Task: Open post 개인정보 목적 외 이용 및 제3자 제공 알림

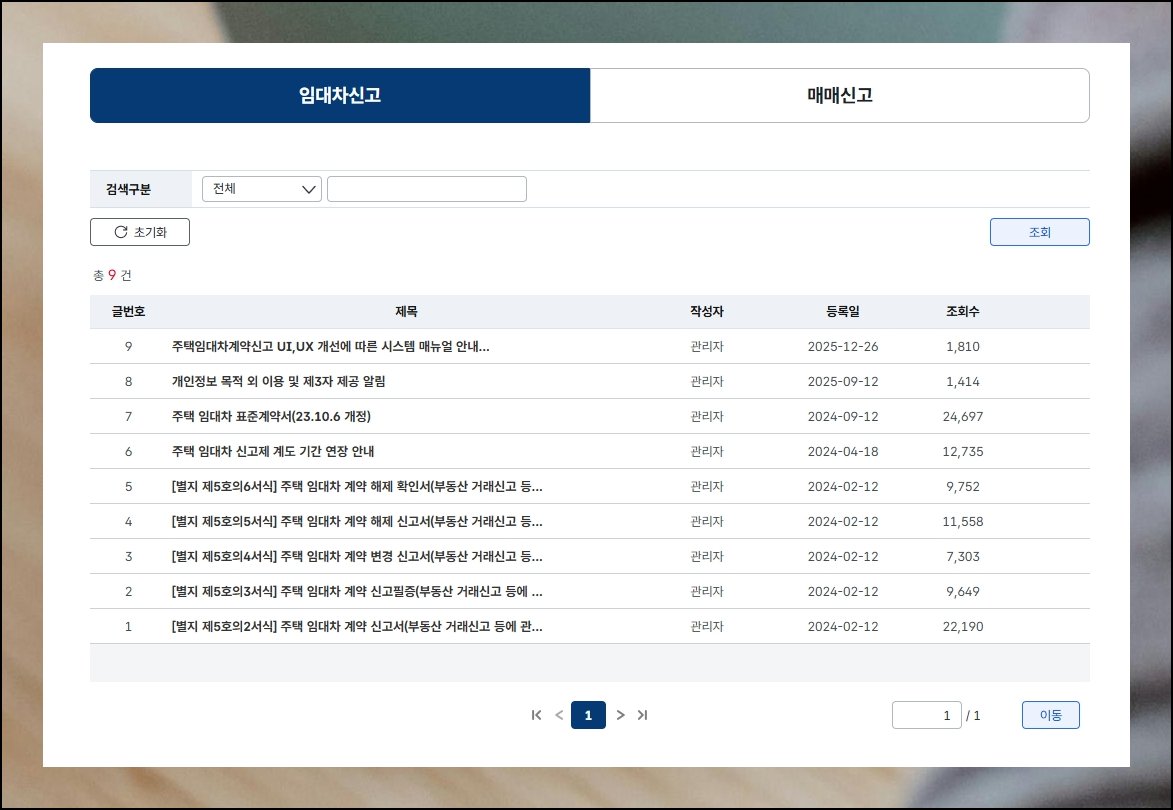Action: click(278, 381)
